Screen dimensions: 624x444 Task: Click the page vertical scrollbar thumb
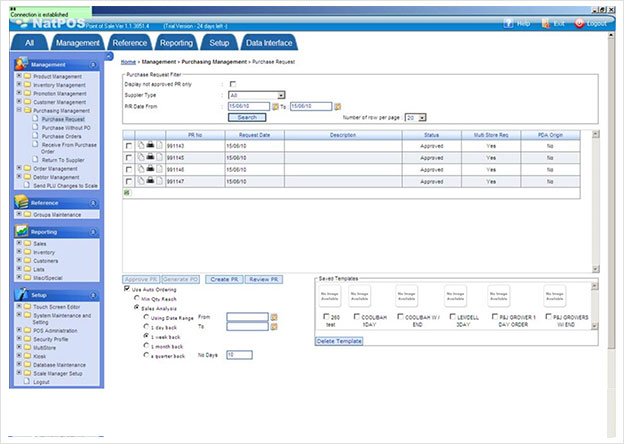click(x=611, y=193)
